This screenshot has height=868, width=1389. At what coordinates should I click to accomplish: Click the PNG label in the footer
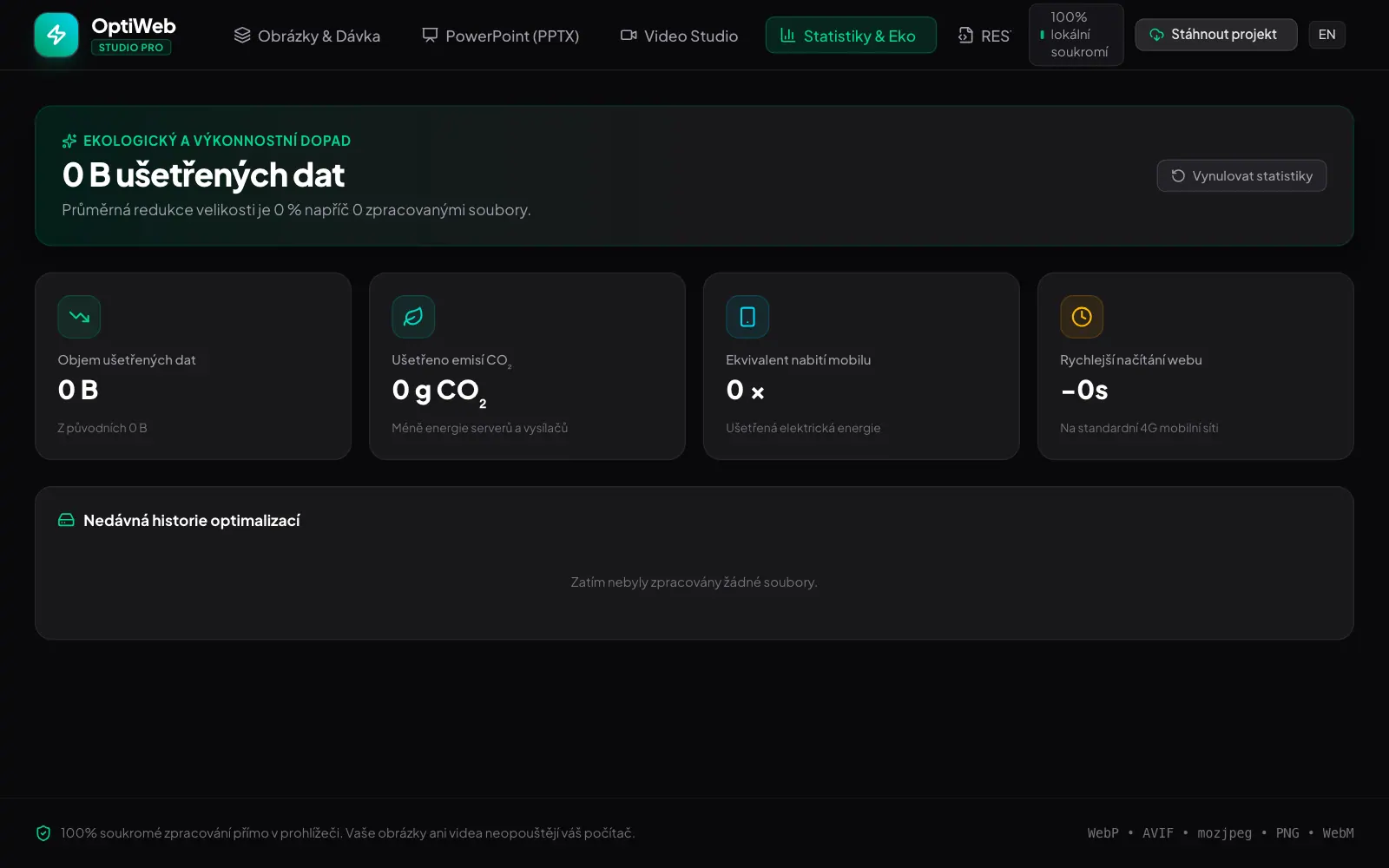1287,833
